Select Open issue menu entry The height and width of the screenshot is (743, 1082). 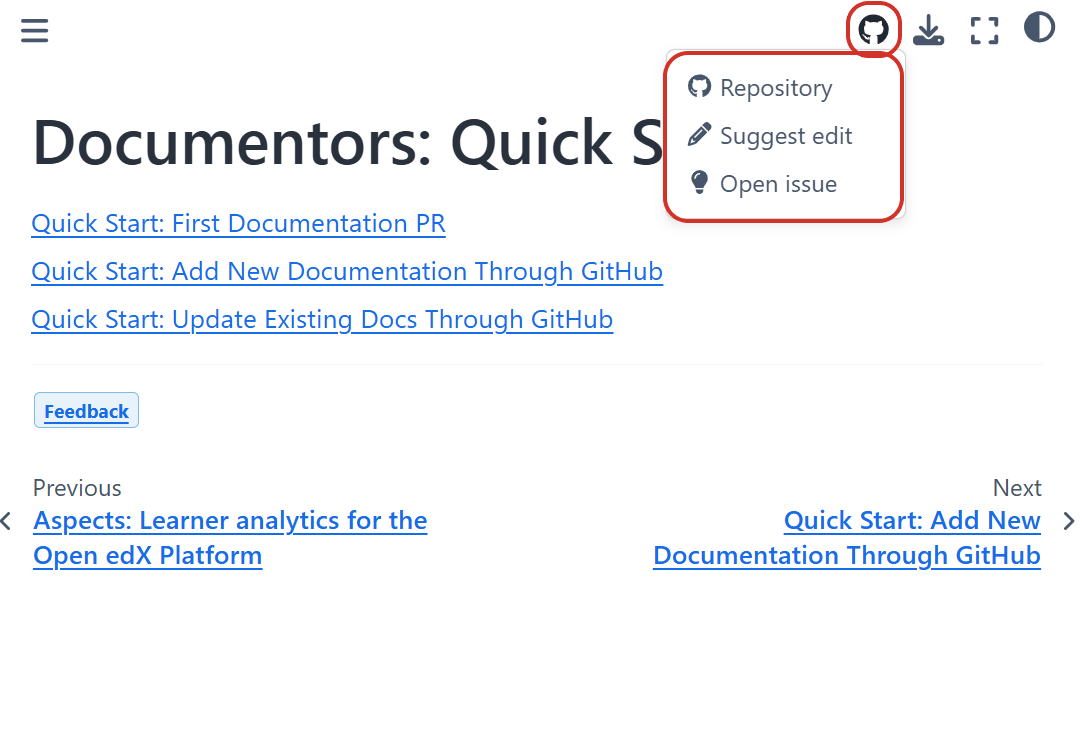tap(778, 184)
